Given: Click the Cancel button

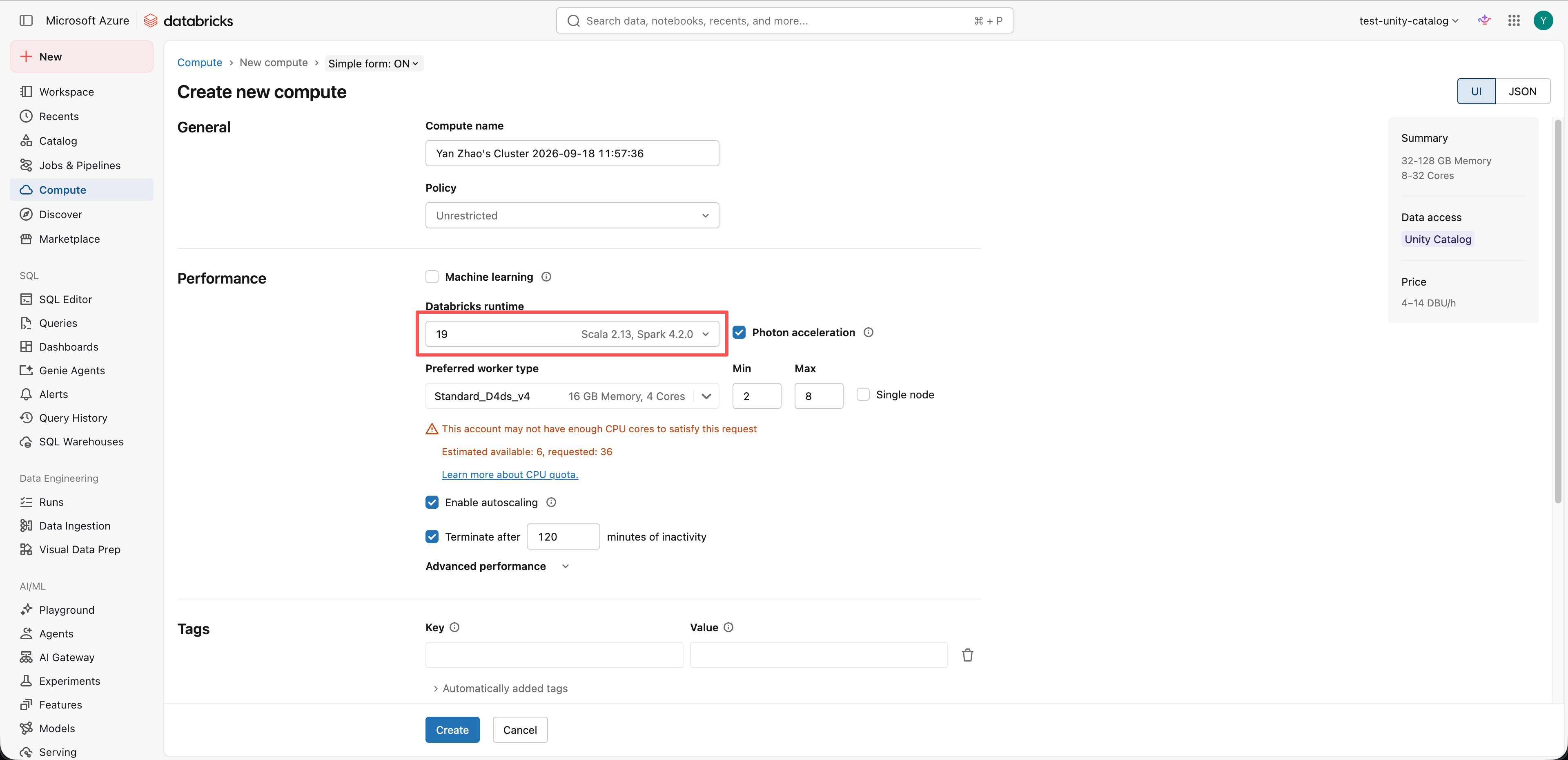Looking at the screenshot, I should pyautogui.click(x=520, y=729).
